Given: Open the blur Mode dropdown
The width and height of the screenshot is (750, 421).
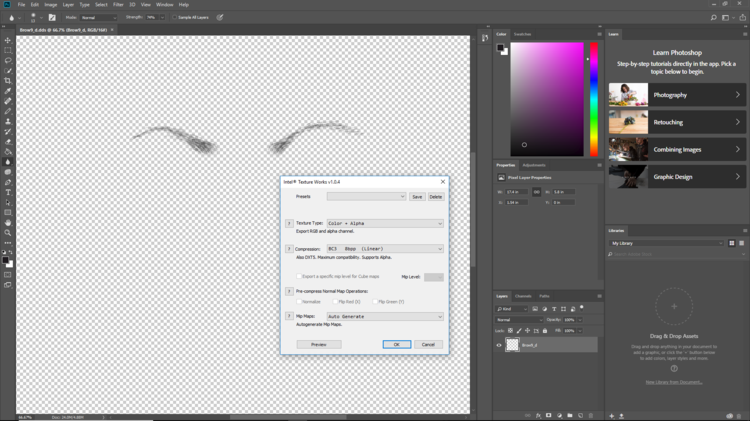Looking at the screenshot, I should point(99,17).
